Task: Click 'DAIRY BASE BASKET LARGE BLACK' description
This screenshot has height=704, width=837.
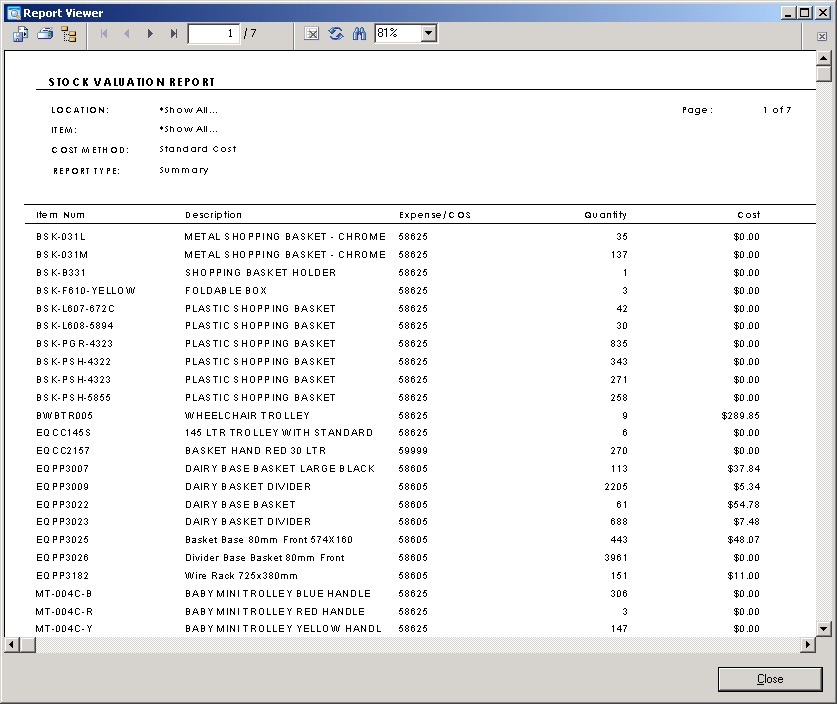Action: pyautogui.click(x=280, y=469)
